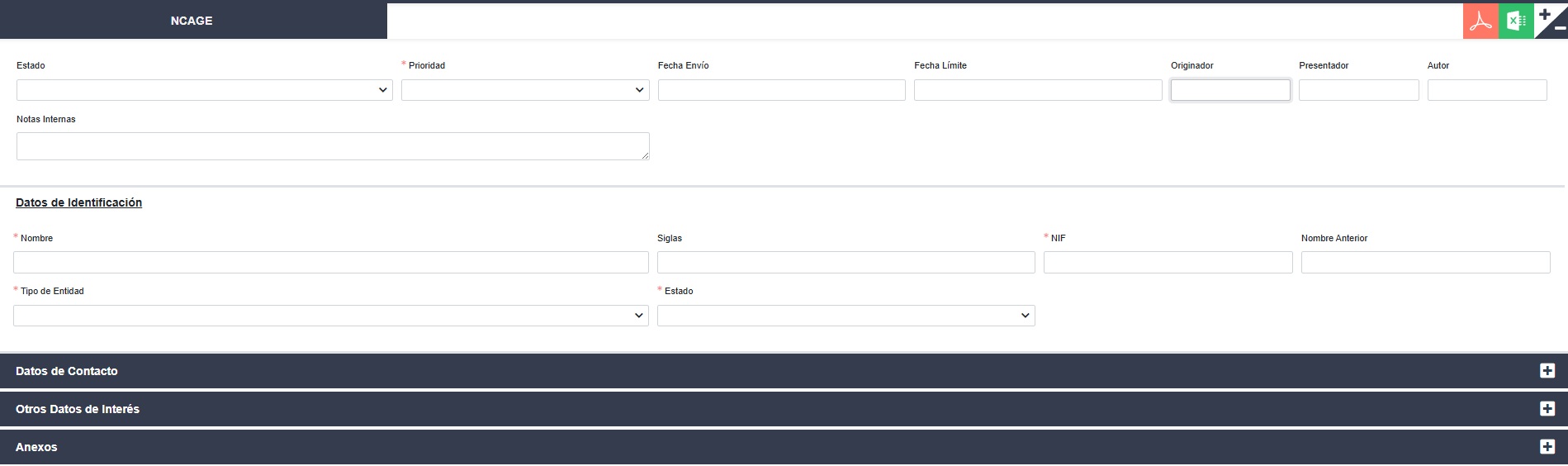Click the Nombre Anterior label
Image resolution: width=1568 pixels, height=466 pixels.
click(1334, 238)
